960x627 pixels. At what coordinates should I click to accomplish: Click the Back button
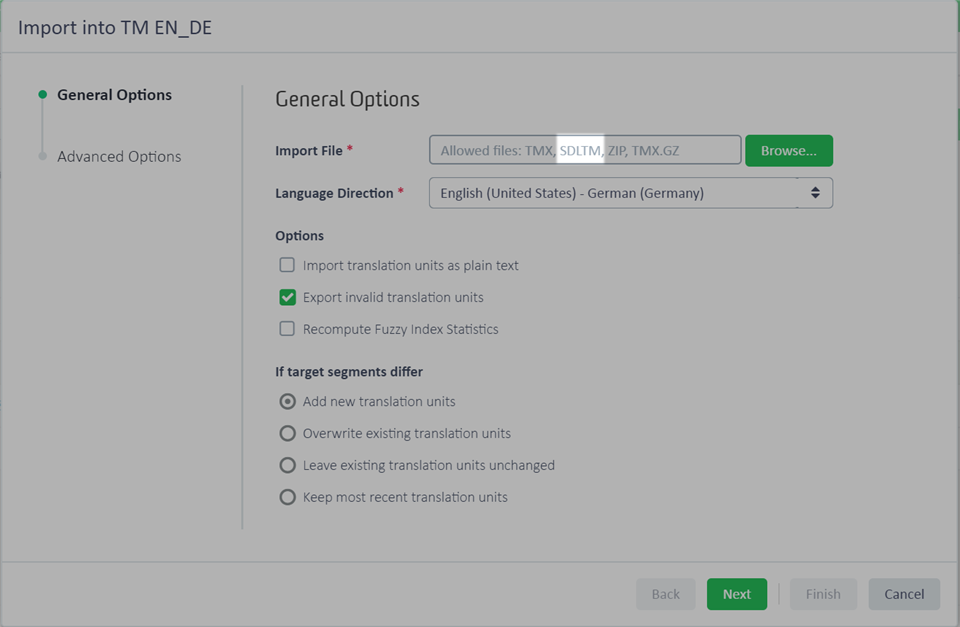(x=666, y=594)
